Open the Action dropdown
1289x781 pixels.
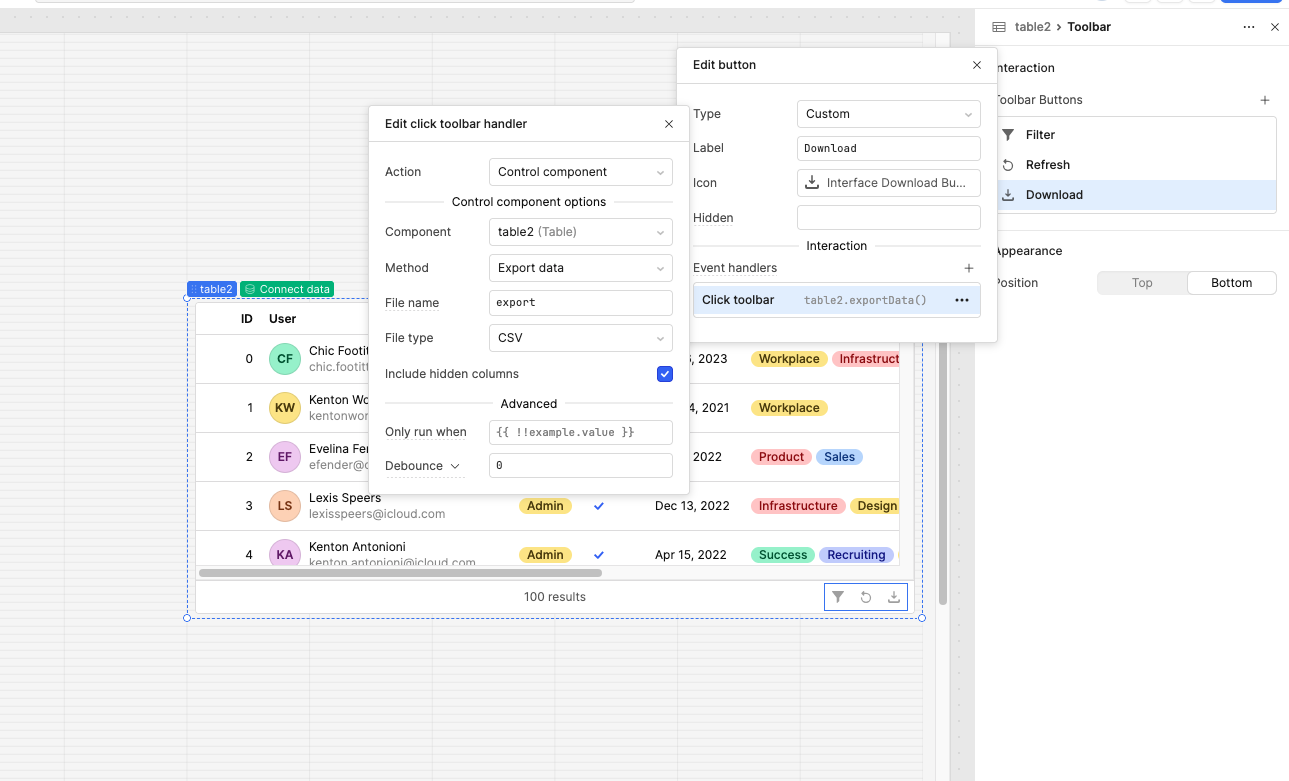[x=580, y=172]
